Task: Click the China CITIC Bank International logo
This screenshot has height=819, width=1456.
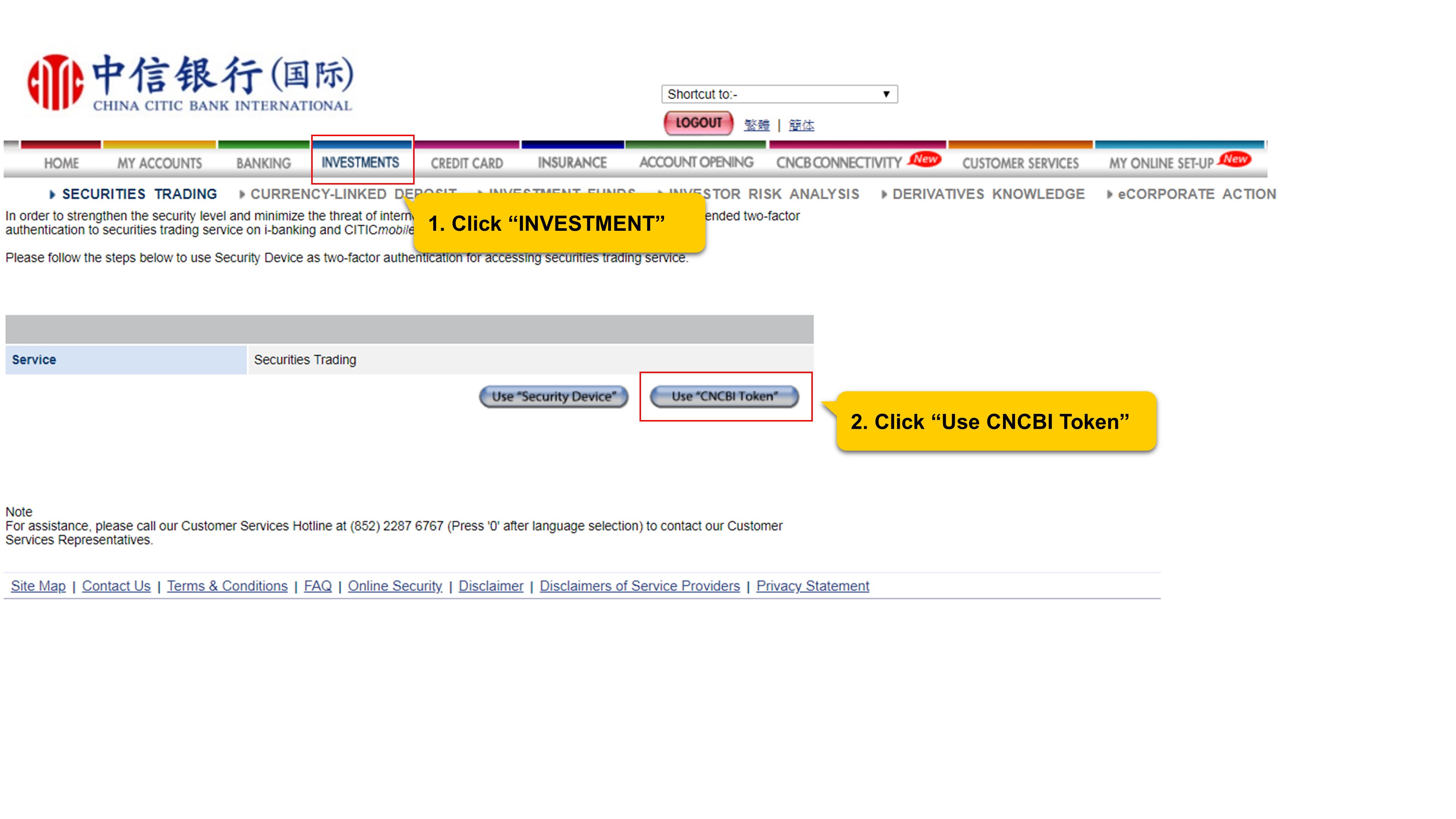Action: click(191, 83)
